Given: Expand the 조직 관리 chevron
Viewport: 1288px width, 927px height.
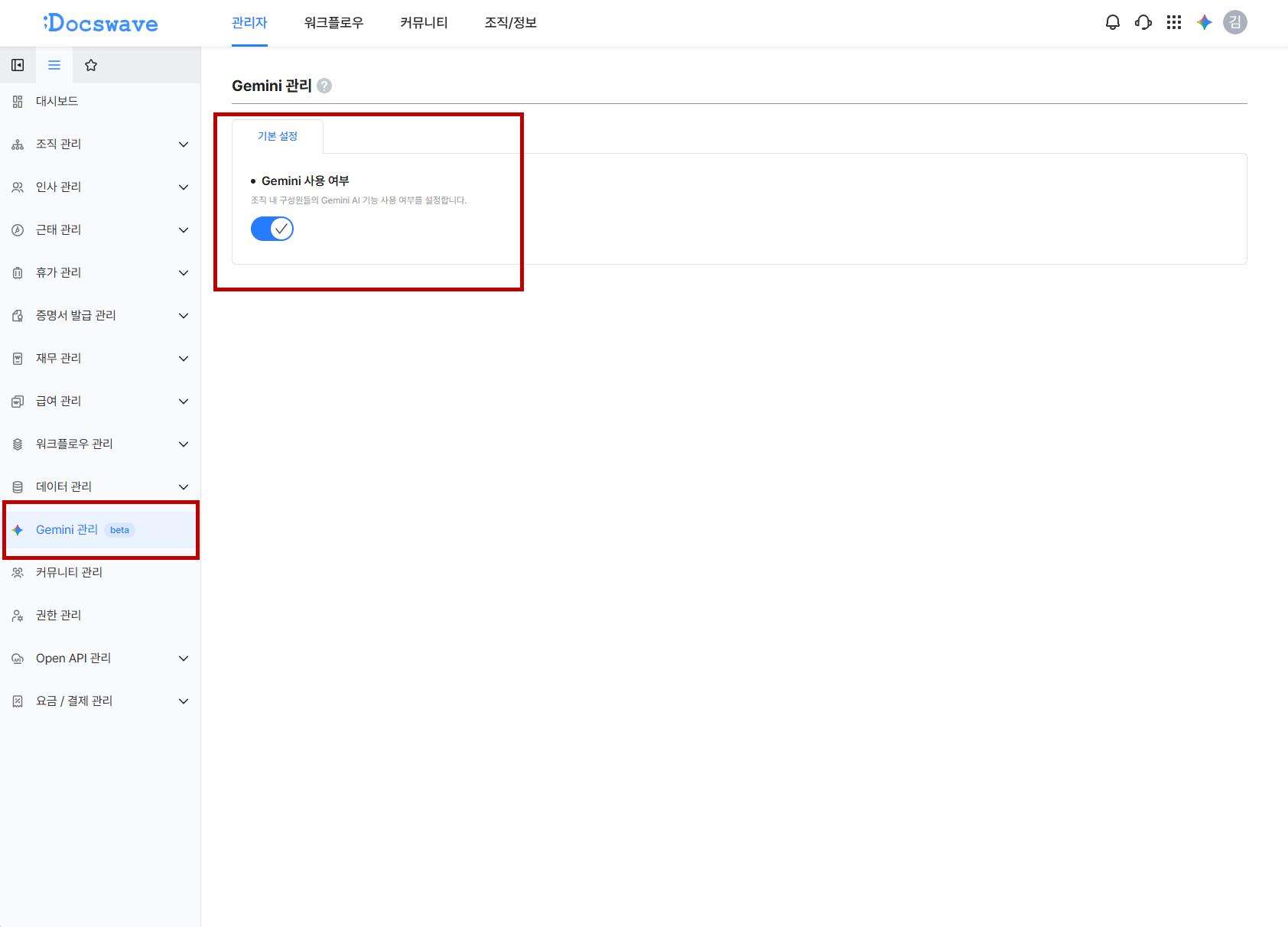Looking at the screenshot, I should coord(184,145).
